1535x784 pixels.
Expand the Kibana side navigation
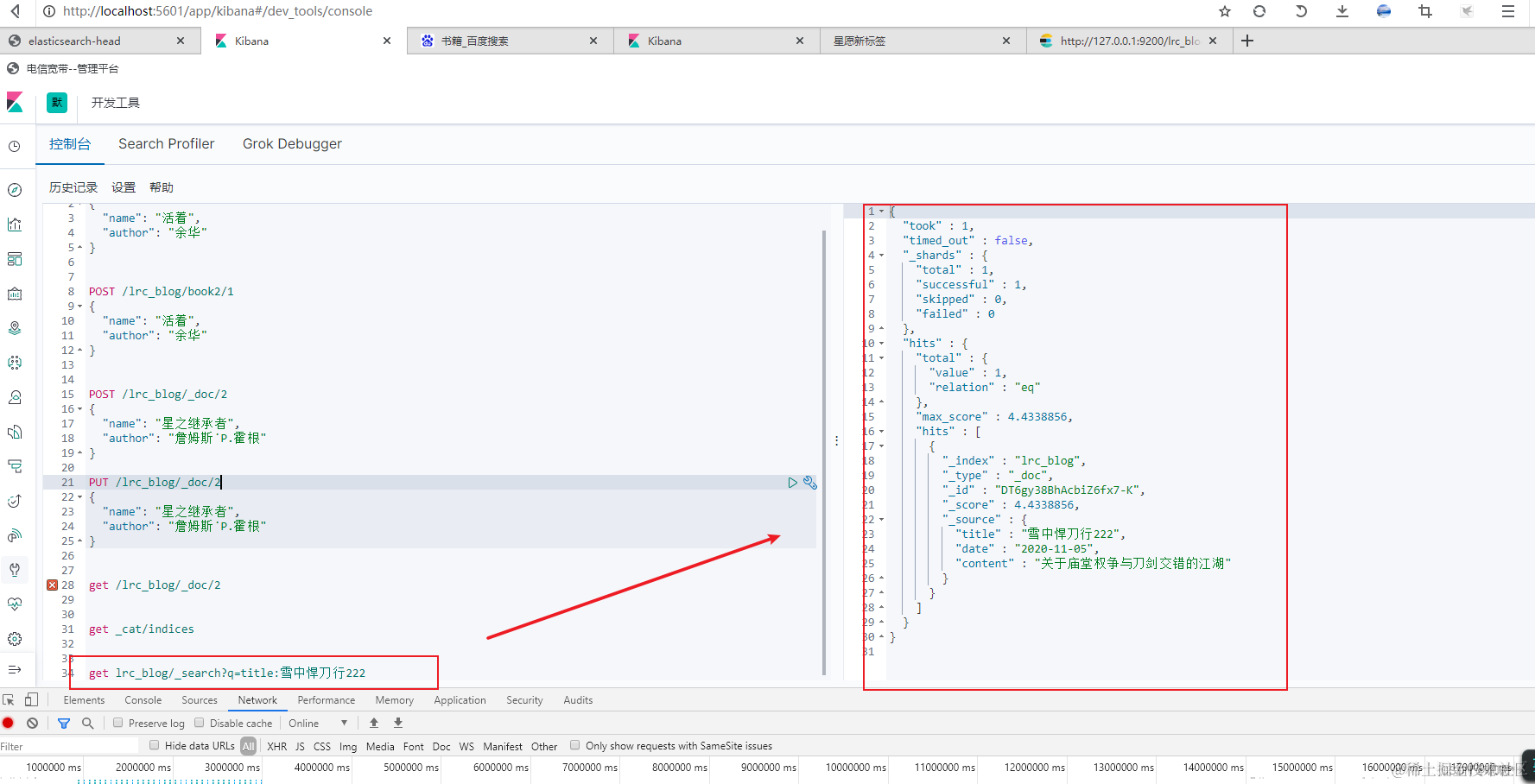point(15,670)
